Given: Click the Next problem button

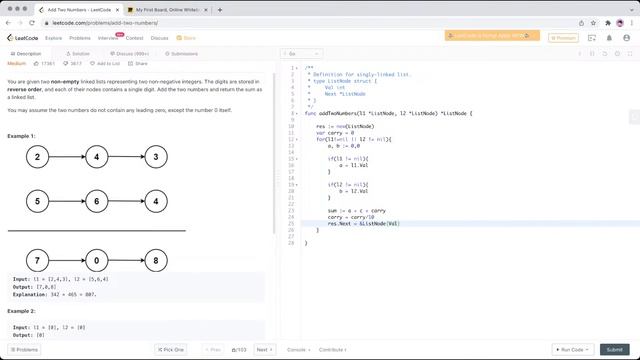Looking at the screenshot, I should [264, 350].
